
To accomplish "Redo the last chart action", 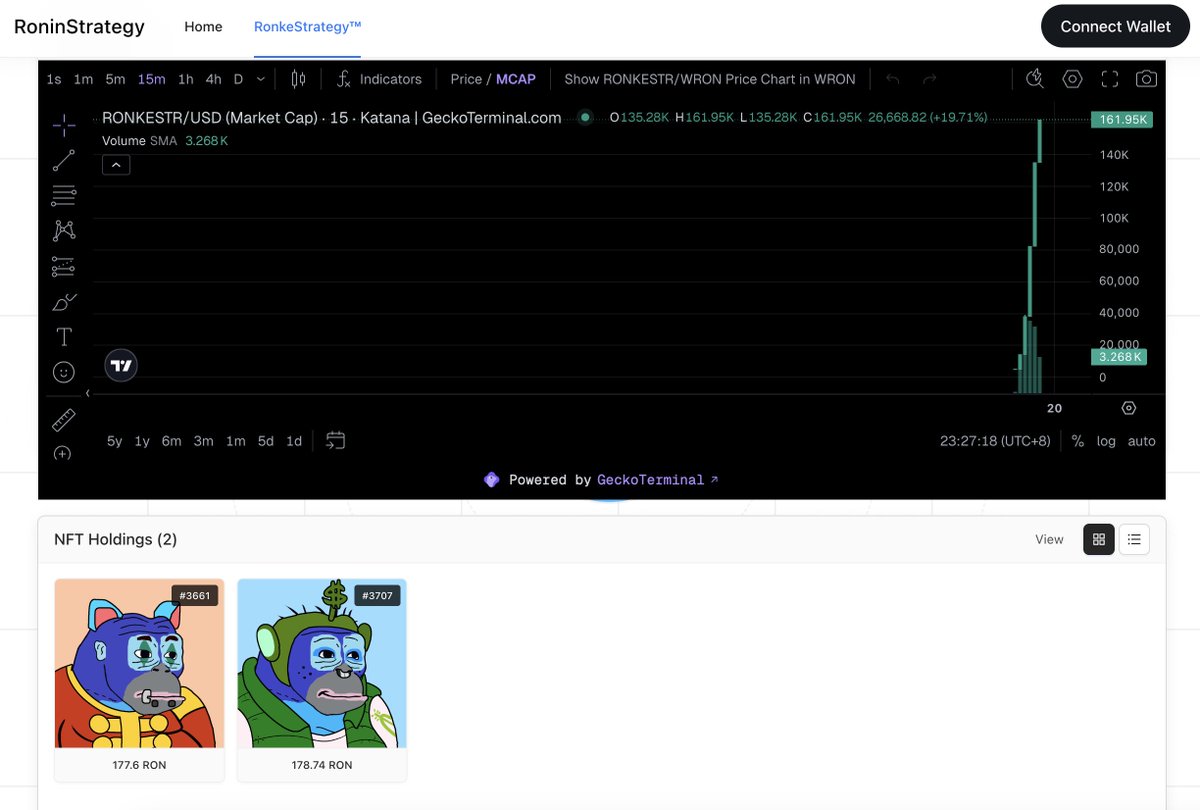I will coord(929,79).
